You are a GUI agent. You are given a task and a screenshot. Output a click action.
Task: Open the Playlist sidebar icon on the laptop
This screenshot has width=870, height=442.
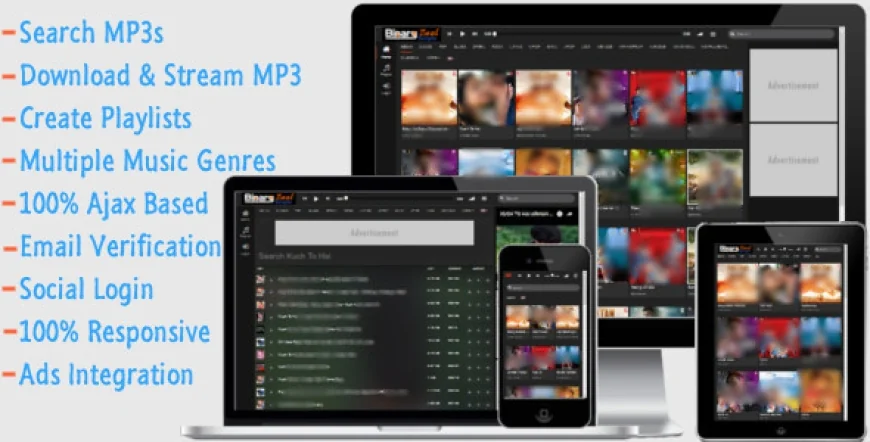click(x=245, y=232)
